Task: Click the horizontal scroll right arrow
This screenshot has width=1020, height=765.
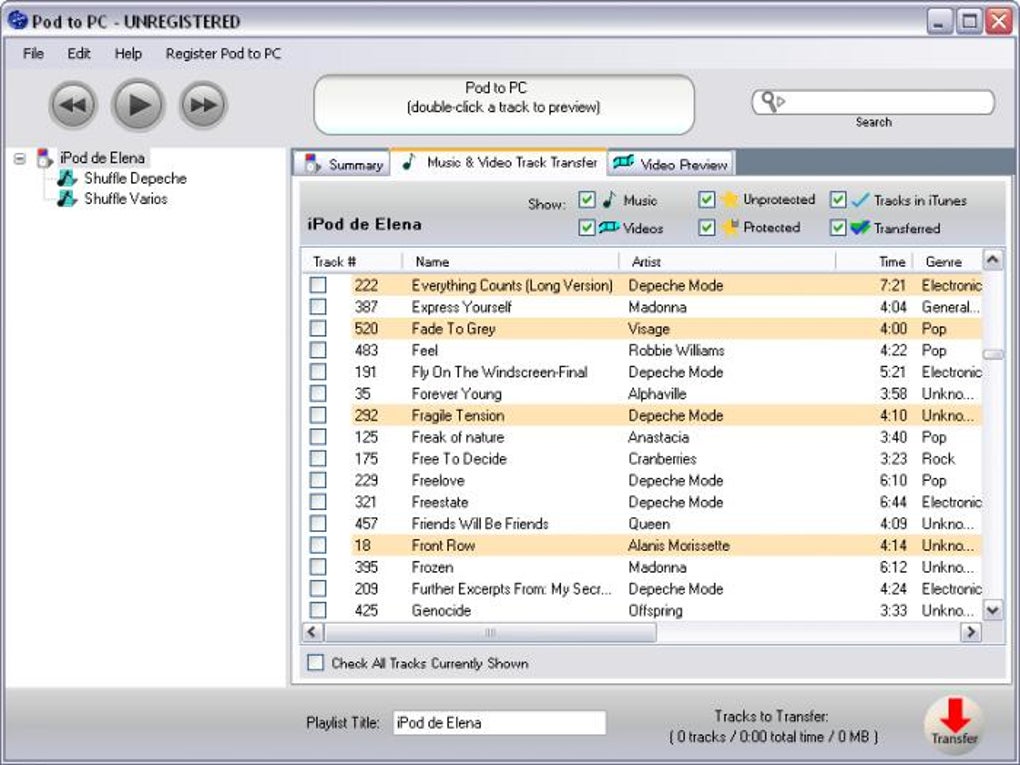Action: (971, 632)
